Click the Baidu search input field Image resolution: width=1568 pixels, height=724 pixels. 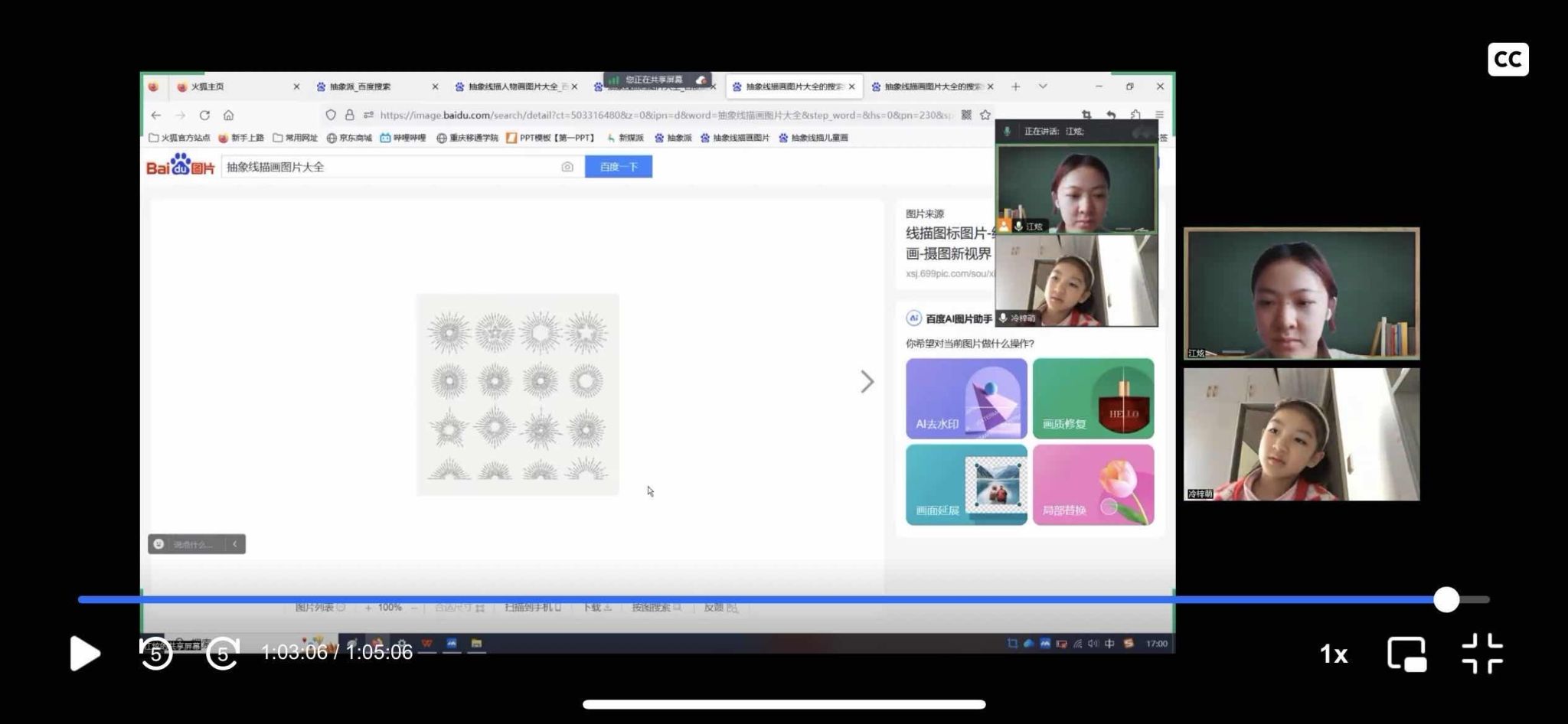390,167
